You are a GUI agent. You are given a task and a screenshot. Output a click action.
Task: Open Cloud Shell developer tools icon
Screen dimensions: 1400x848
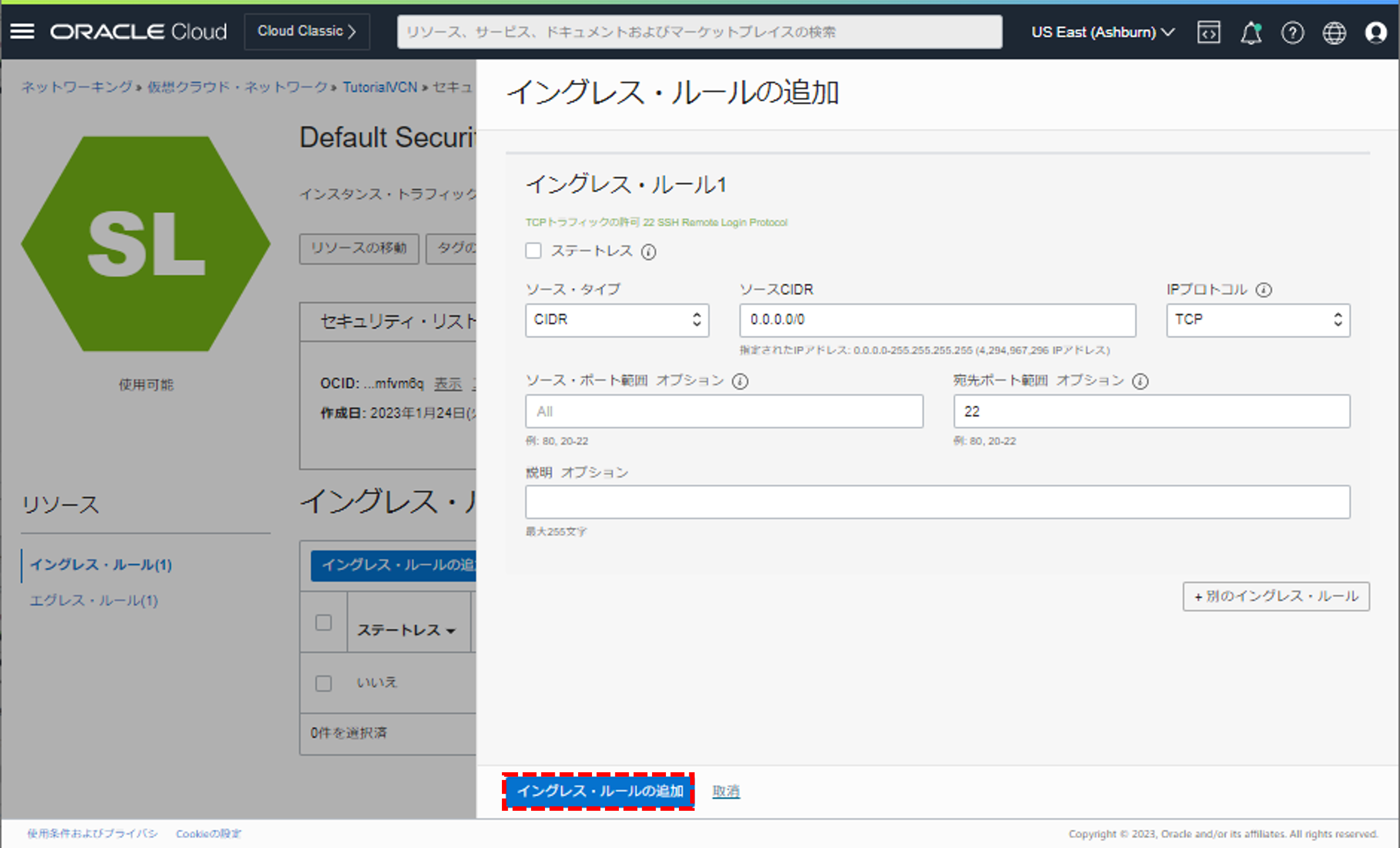1209,32
